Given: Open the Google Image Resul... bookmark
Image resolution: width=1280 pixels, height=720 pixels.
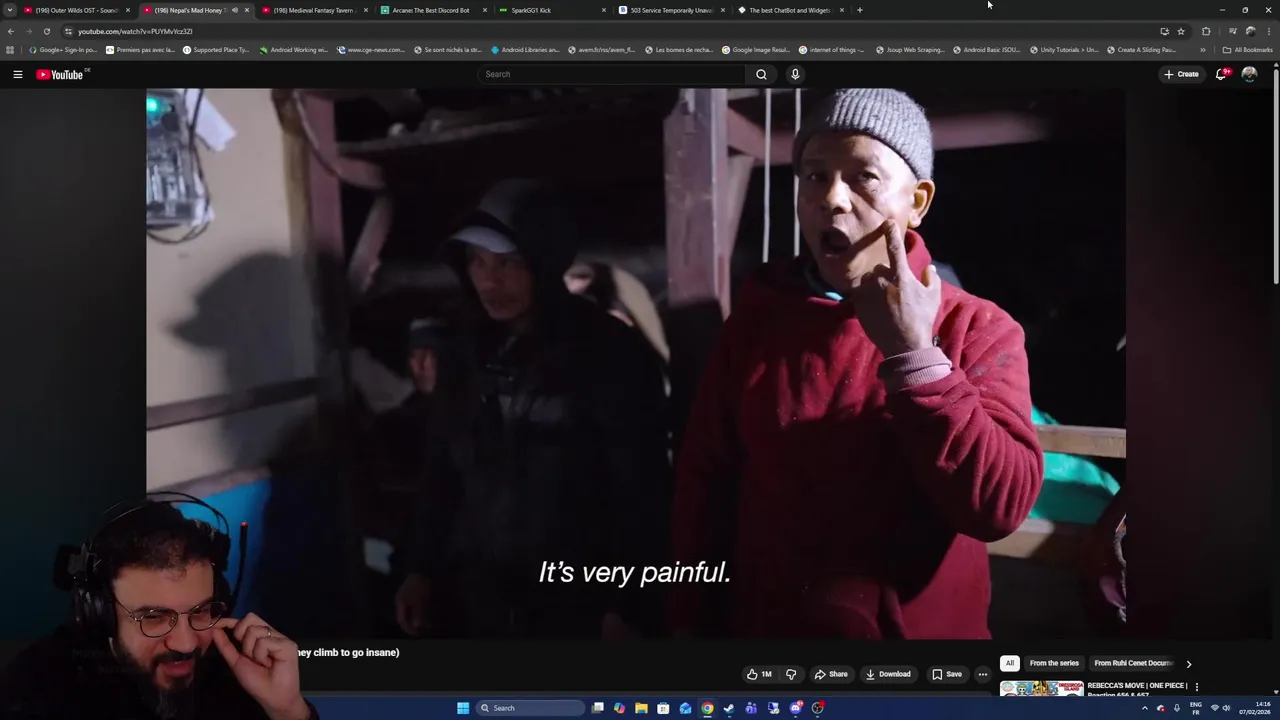Looking at the screenshot, I should 755,49.
